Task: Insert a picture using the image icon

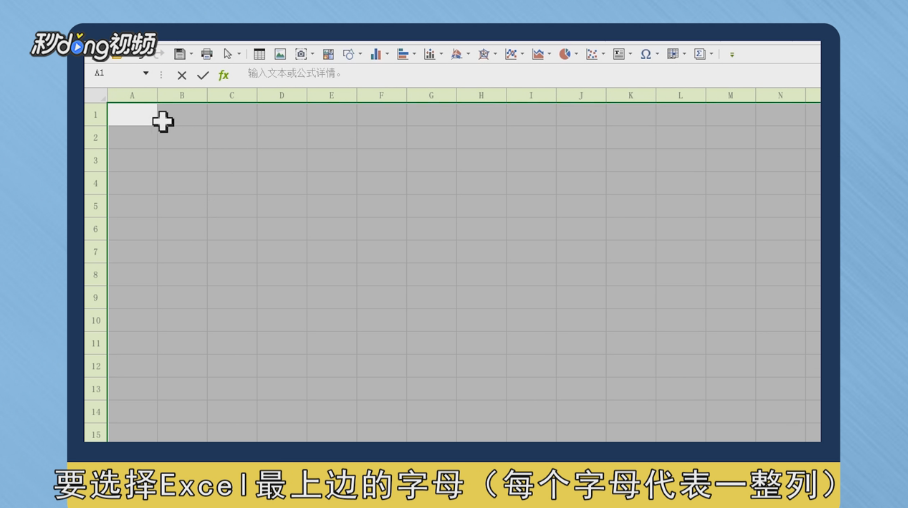Action: [280, 54]
